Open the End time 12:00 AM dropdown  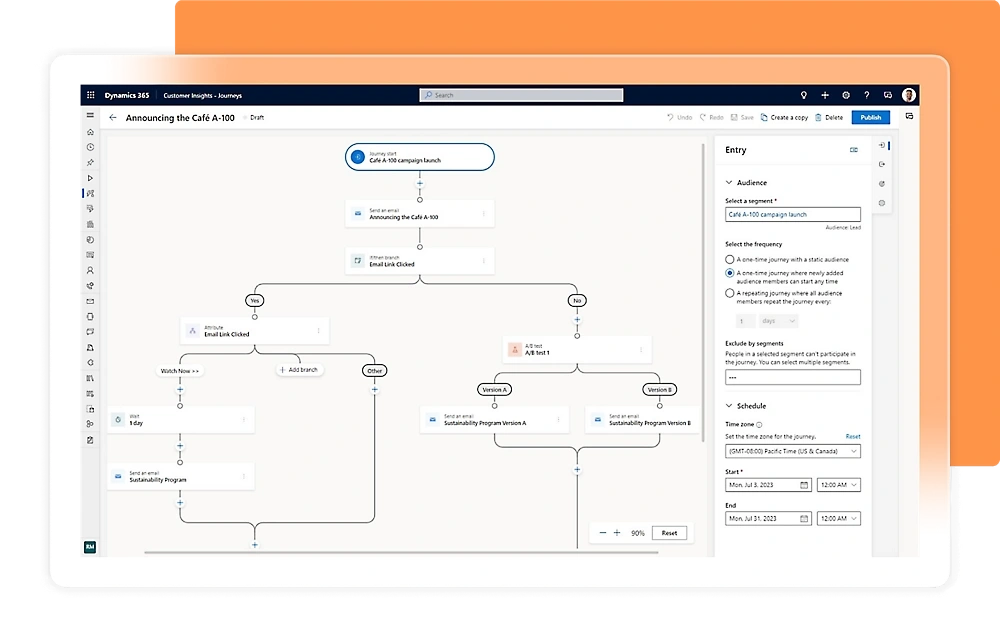point(838,518)
